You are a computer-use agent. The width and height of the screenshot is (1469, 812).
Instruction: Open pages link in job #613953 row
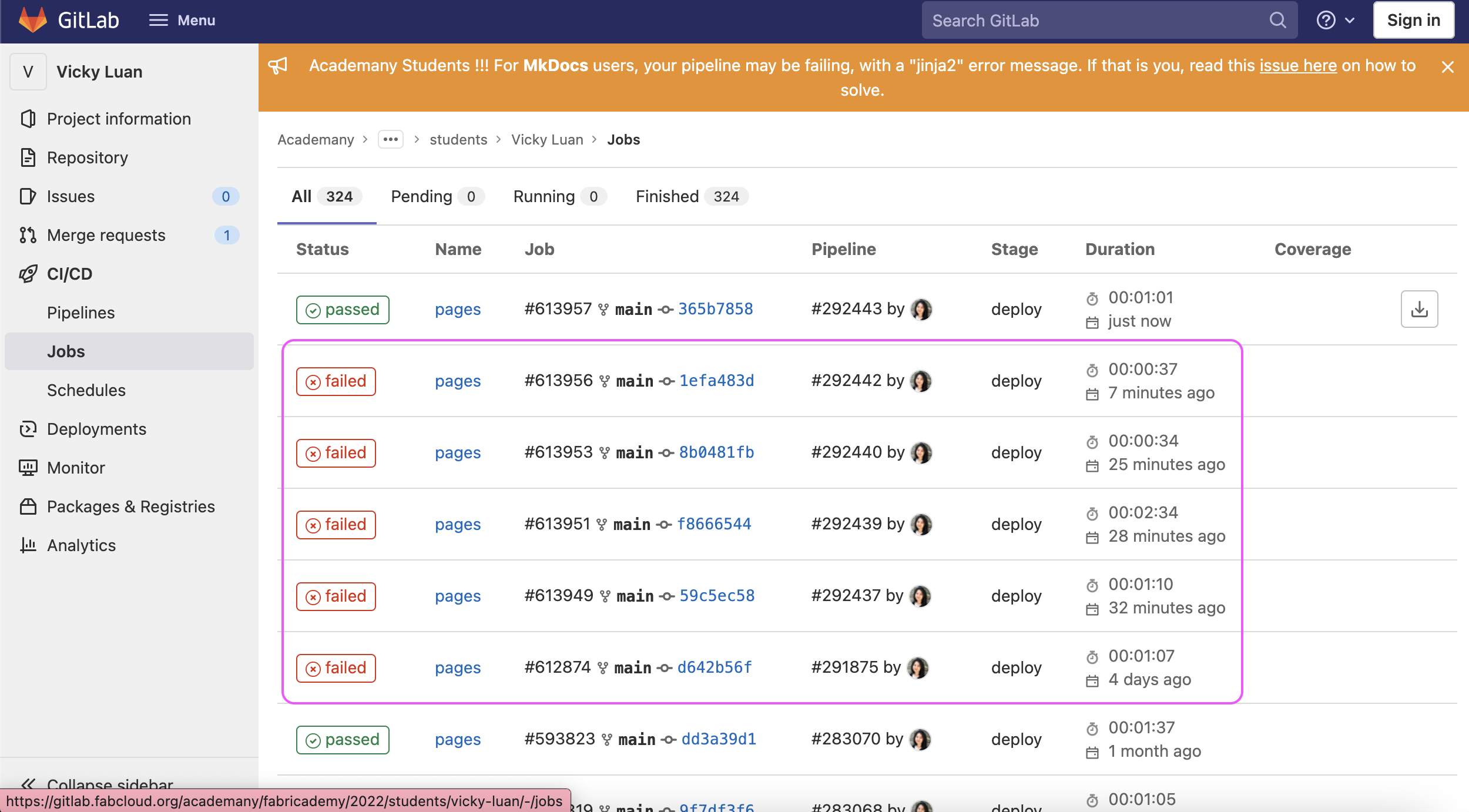458,453
